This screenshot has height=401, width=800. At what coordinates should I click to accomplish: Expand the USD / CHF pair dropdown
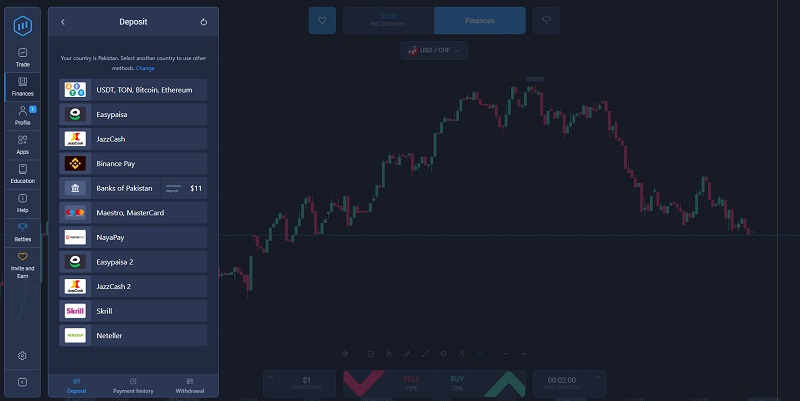point(434,50)
